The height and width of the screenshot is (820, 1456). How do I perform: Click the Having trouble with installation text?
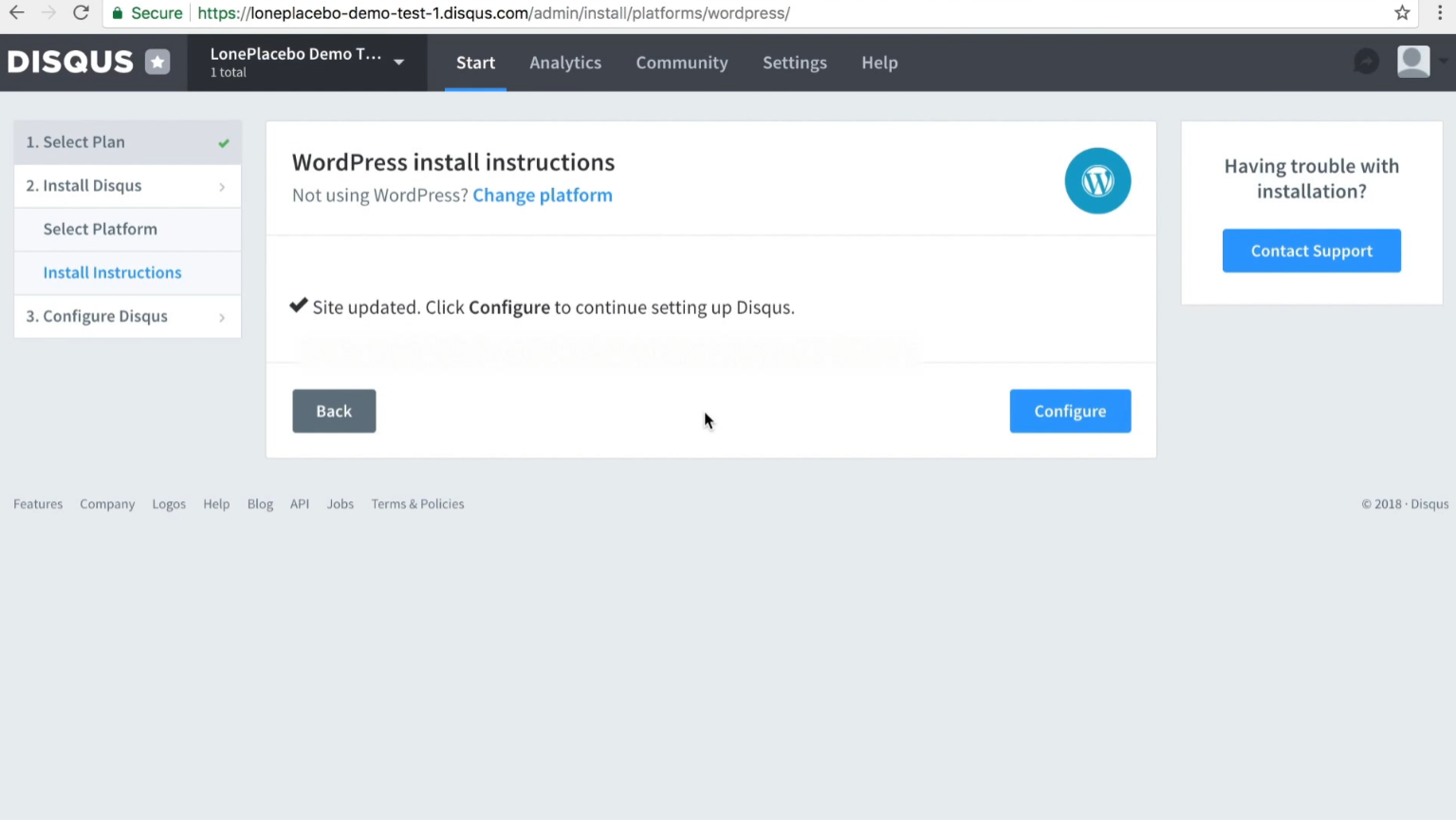[x=1311, y=178]
